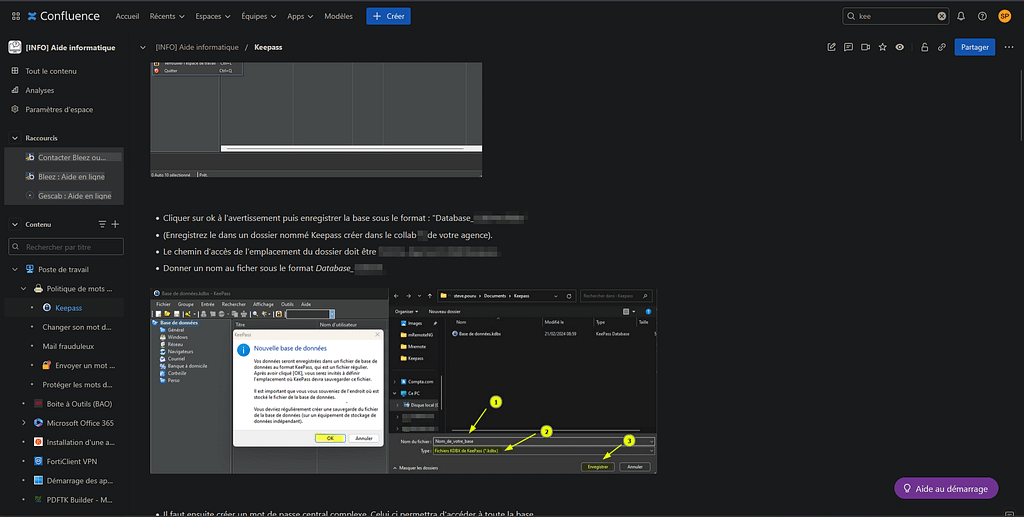Open inline comments icon in page toolbar
The height and width of the screenshot is (517, 1024).
click(x=848, y=47)
